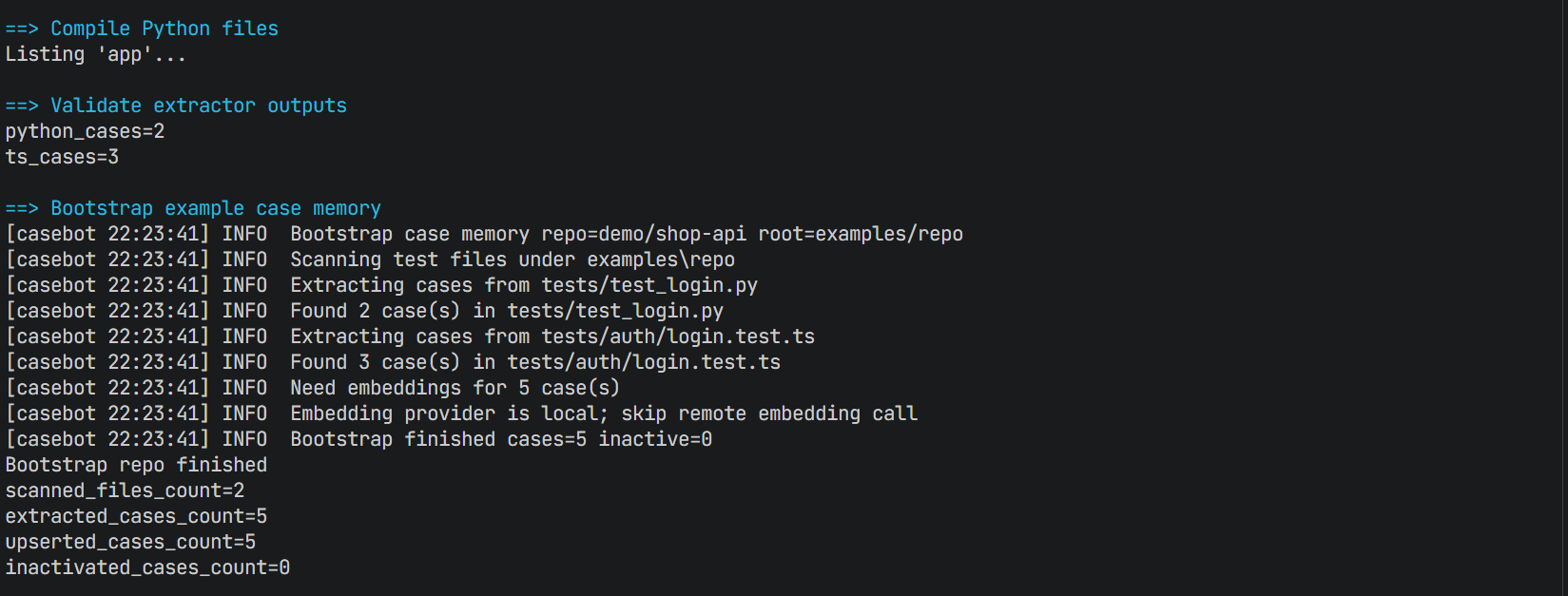The image size is (1568, 596).
Task: Click the 'Embedding provider is local' log line
Action: 462,413
